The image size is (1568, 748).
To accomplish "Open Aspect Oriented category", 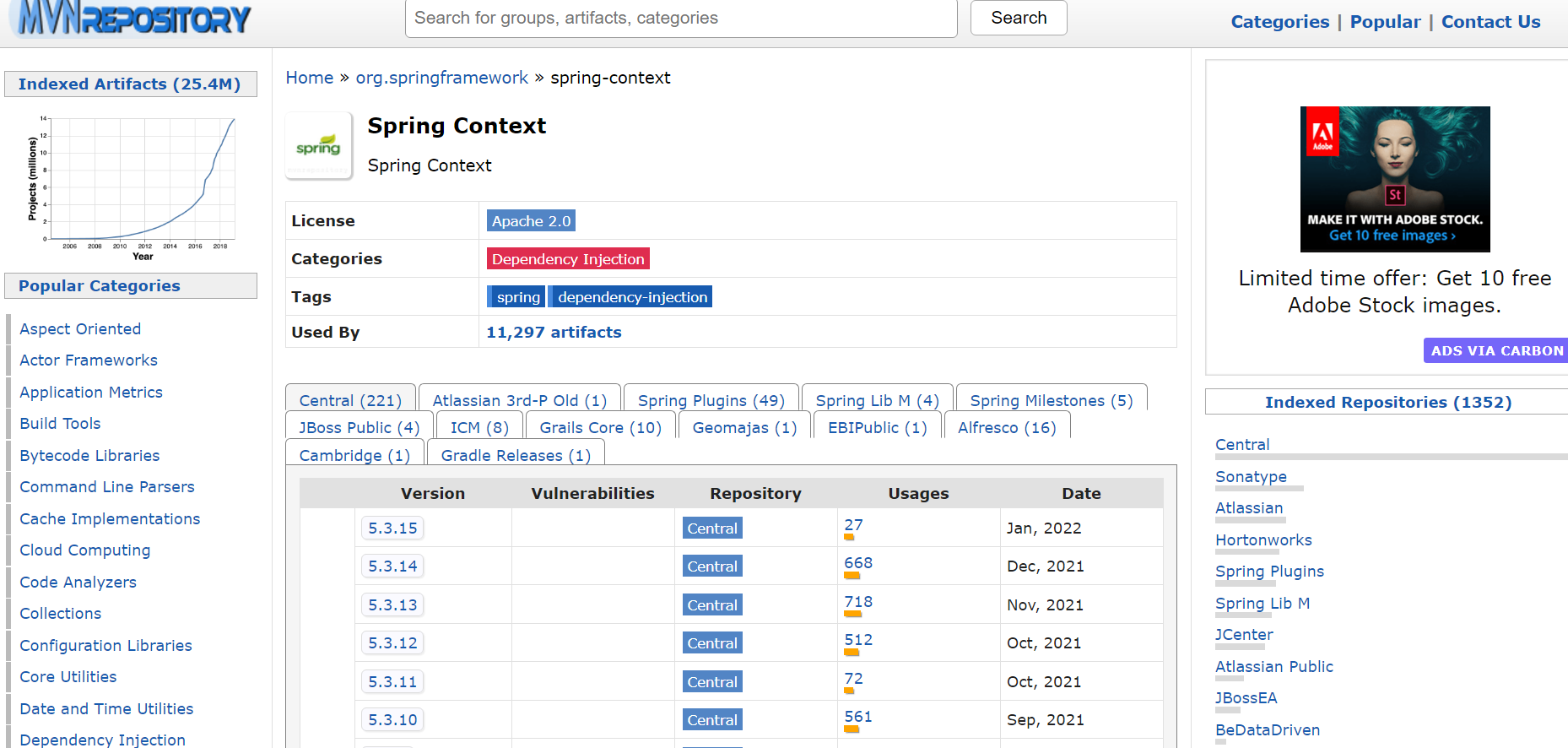I will point(80,329).
